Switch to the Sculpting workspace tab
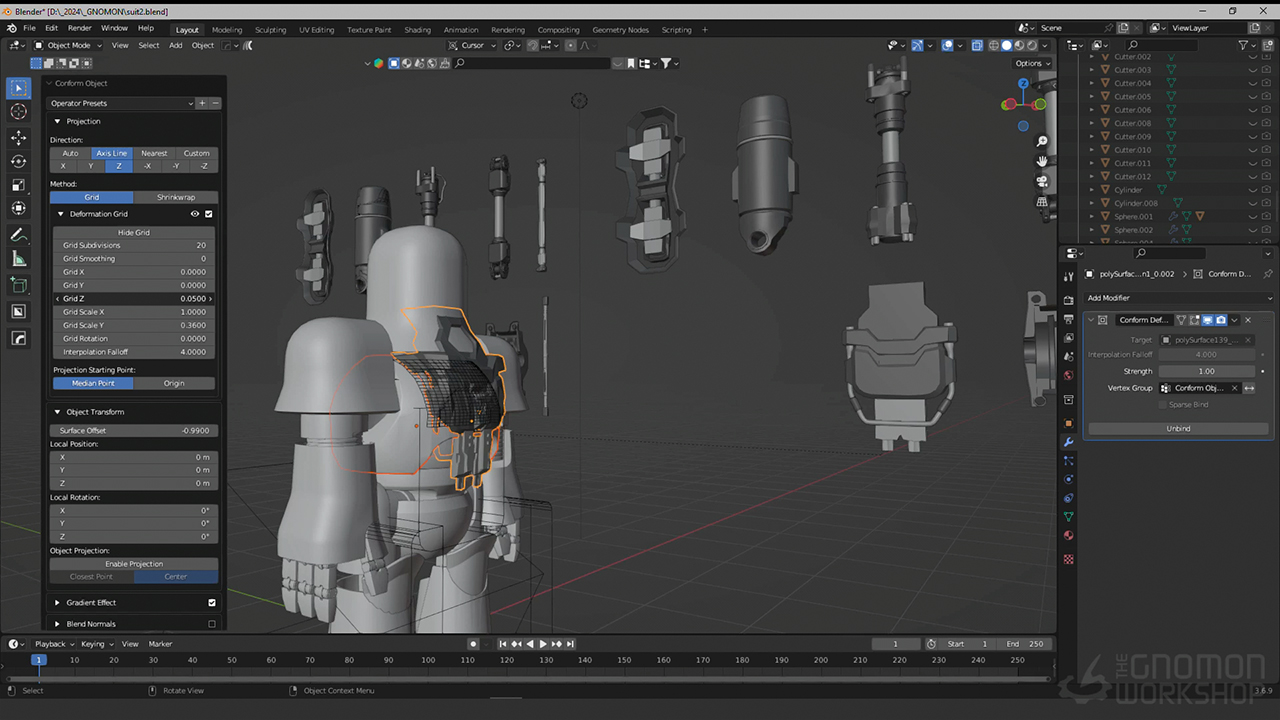The height and width of the screenshot is (720, 1280). coord(270,30)
